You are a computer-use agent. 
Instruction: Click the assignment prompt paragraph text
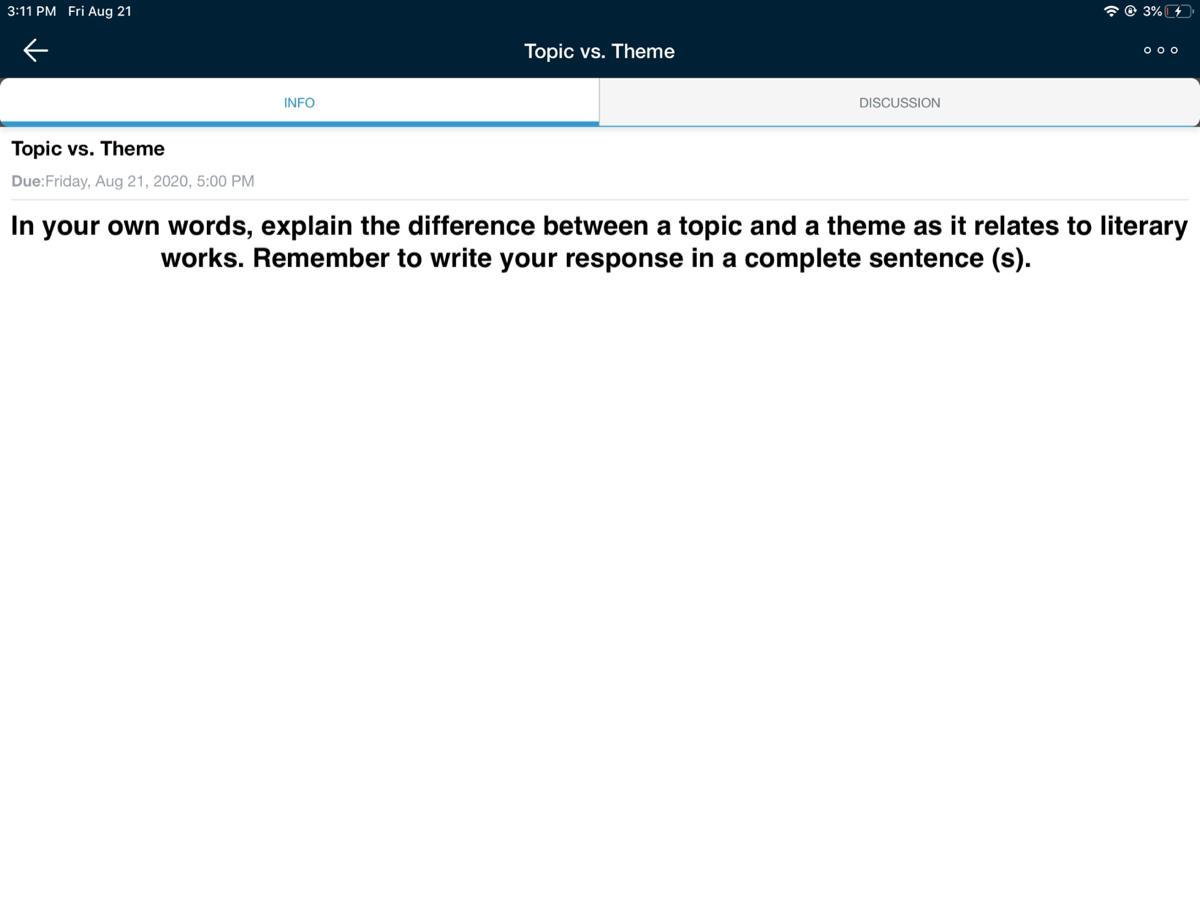pos(599,242)
